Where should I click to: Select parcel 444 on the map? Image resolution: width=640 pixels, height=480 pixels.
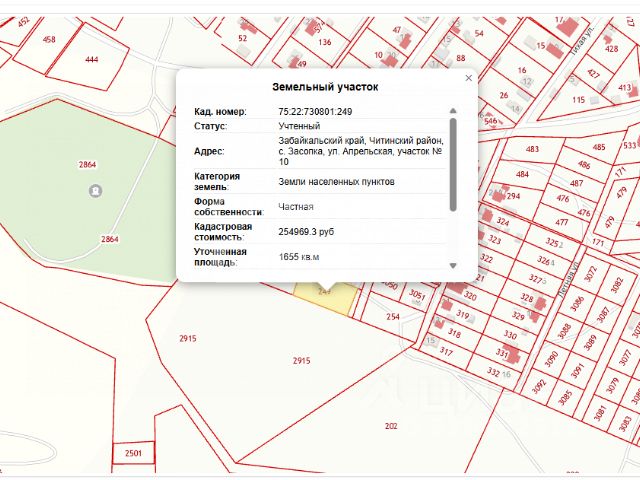pos(91,60)
